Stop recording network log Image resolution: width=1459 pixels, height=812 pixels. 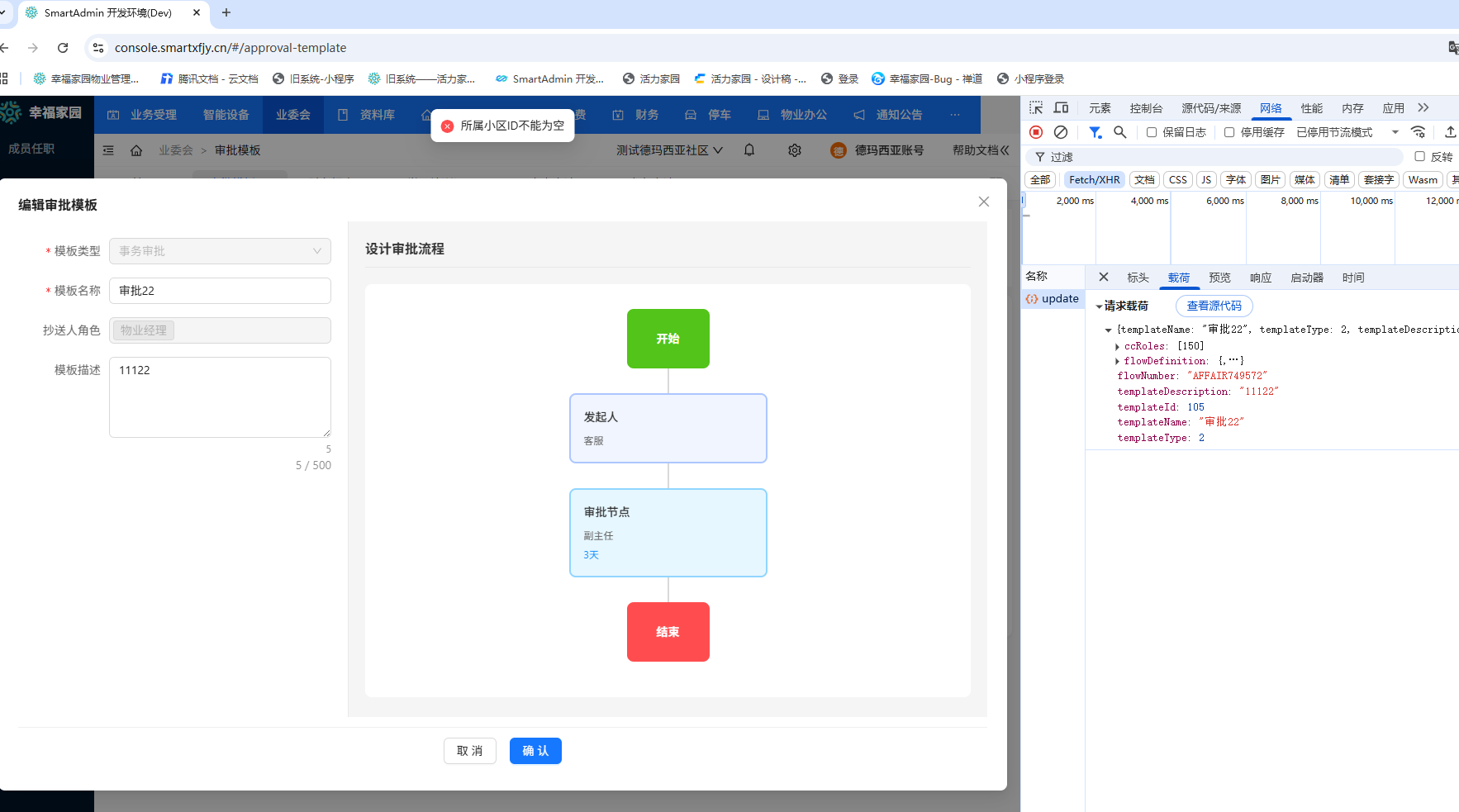click(x=1036, y=132)
